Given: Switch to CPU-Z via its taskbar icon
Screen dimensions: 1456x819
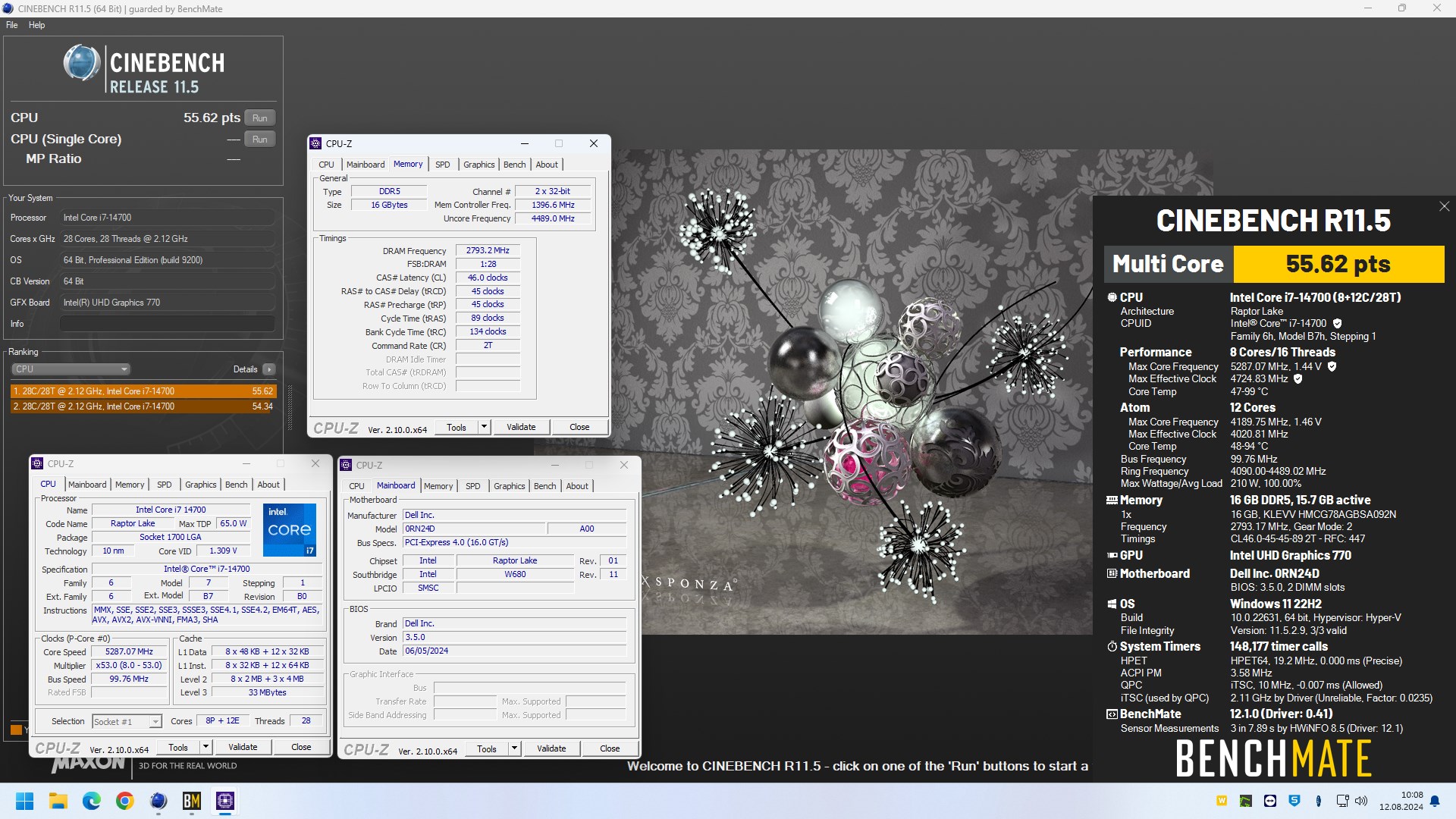Looking at the screenshot, I should point(225,801).
